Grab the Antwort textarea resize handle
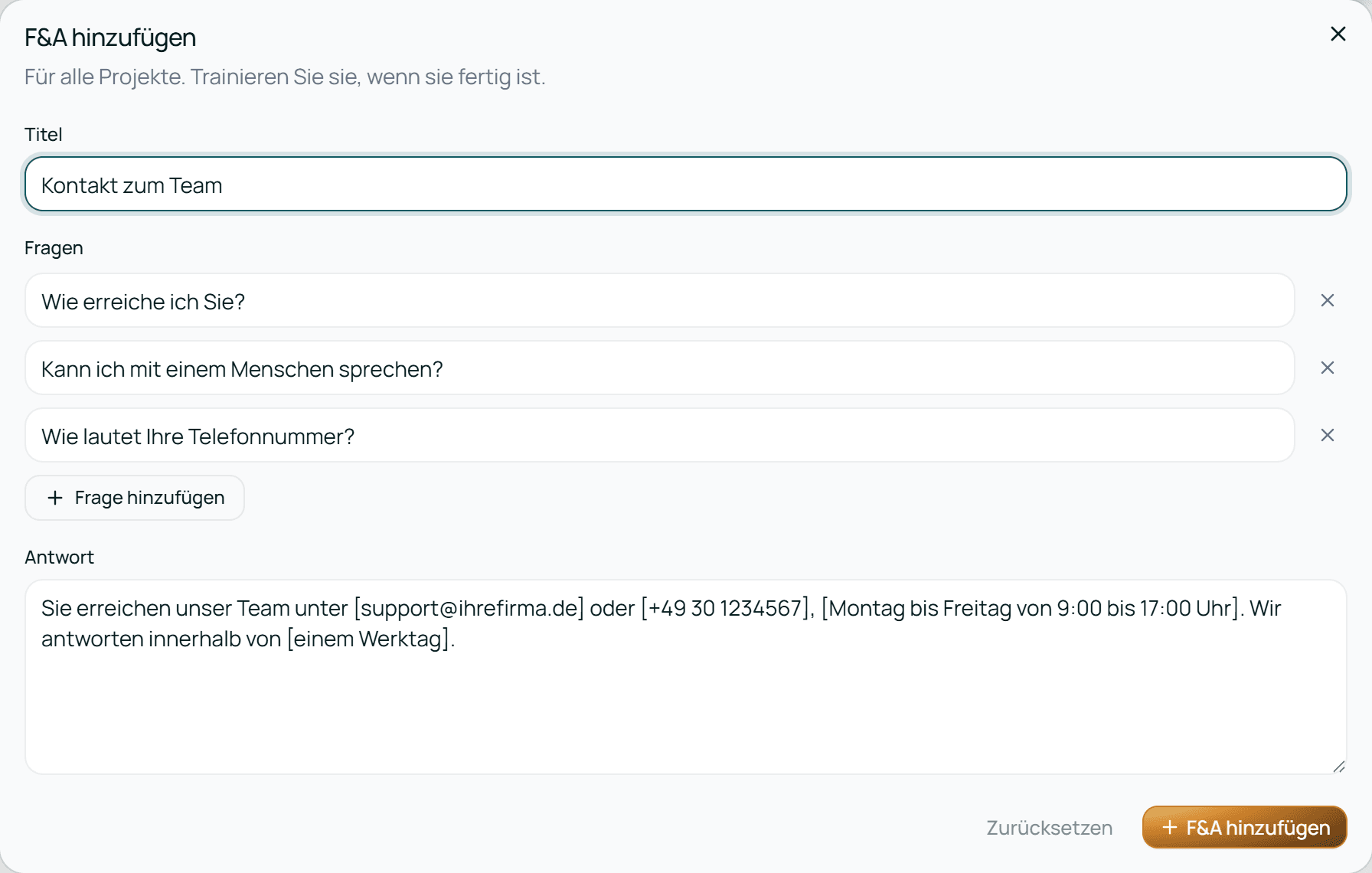 [1339, 767]
